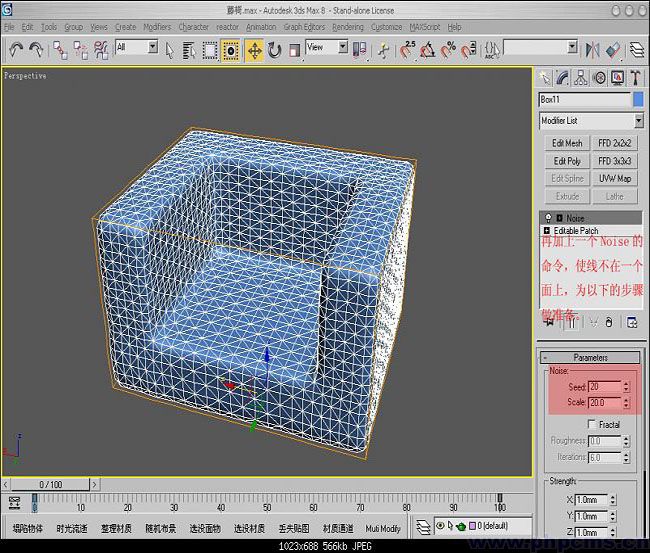Switch to the Utilities hammer panel tab

[x=635, y=78]
